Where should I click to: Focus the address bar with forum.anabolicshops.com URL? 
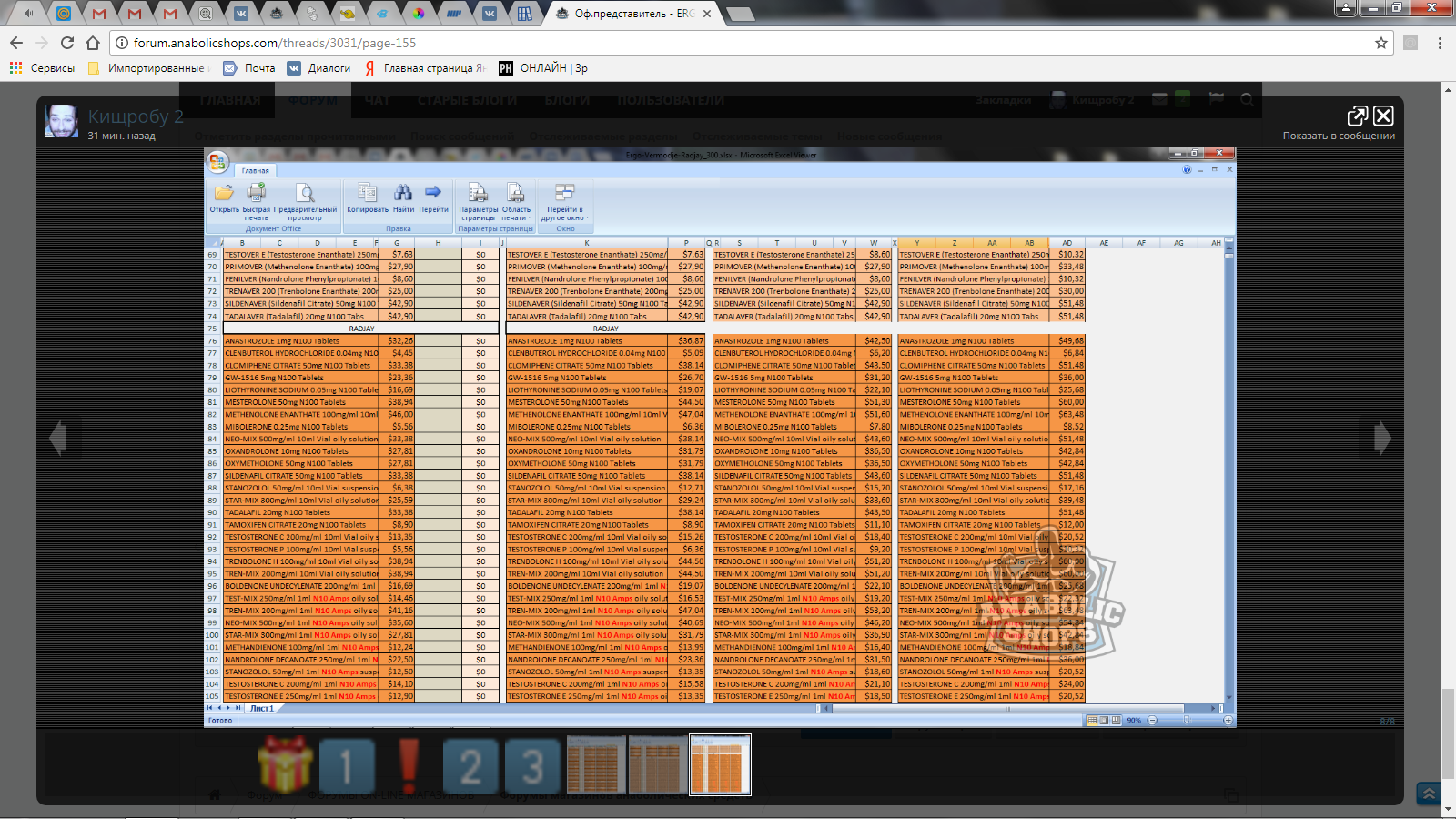(746, 43)
